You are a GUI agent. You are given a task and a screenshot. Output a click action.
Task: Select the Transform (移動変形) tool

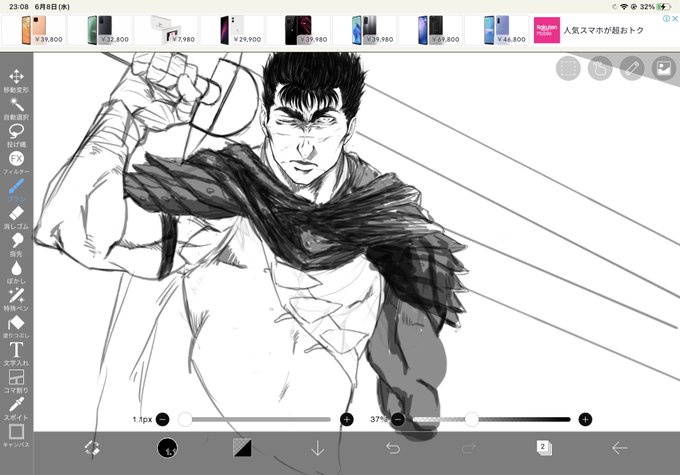click(16, 81)
